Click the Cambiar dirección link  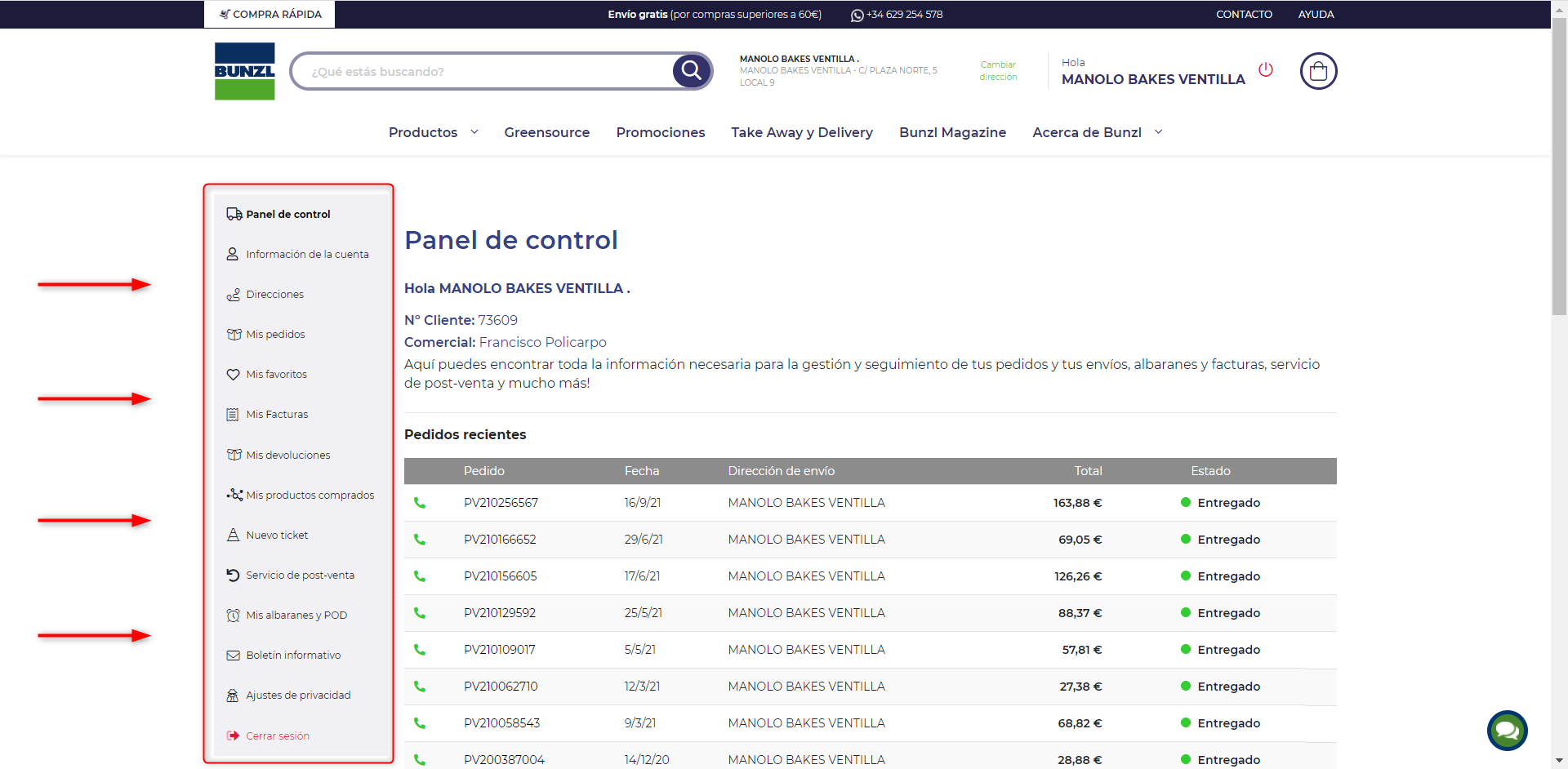coord(998,71)
